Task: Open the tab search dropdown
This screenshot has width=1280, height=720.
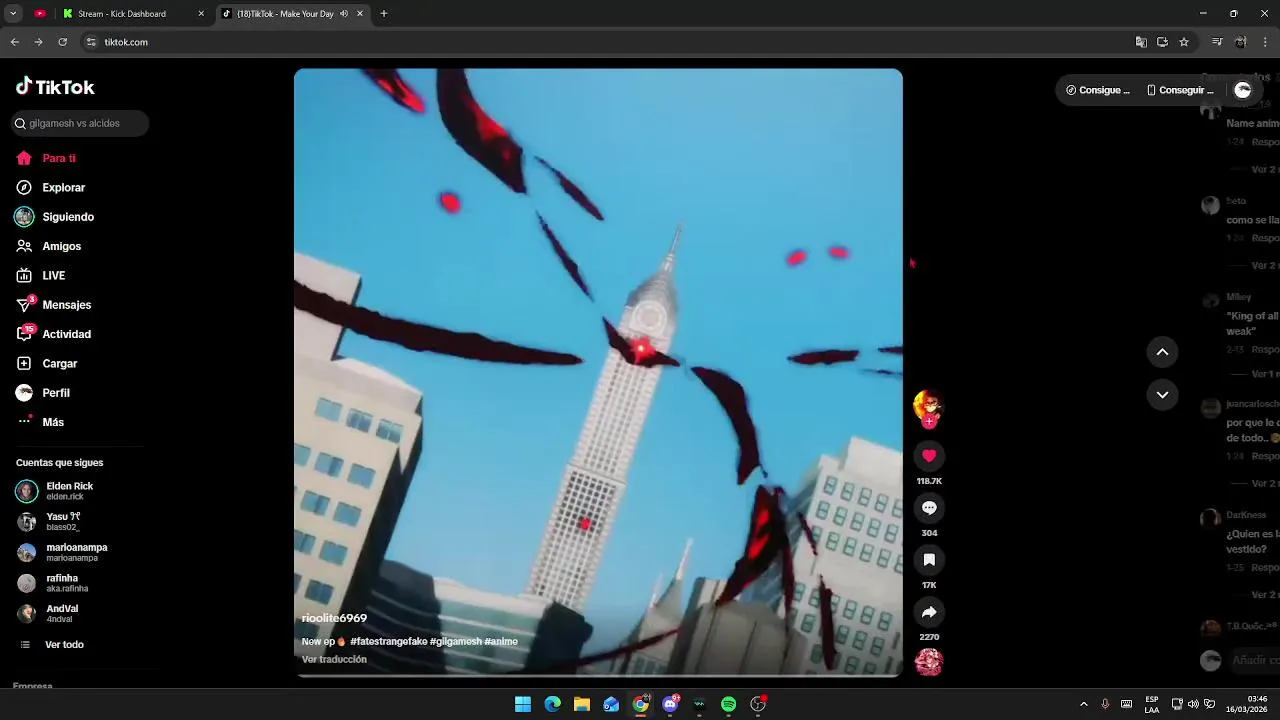Action: click(13, 14)
